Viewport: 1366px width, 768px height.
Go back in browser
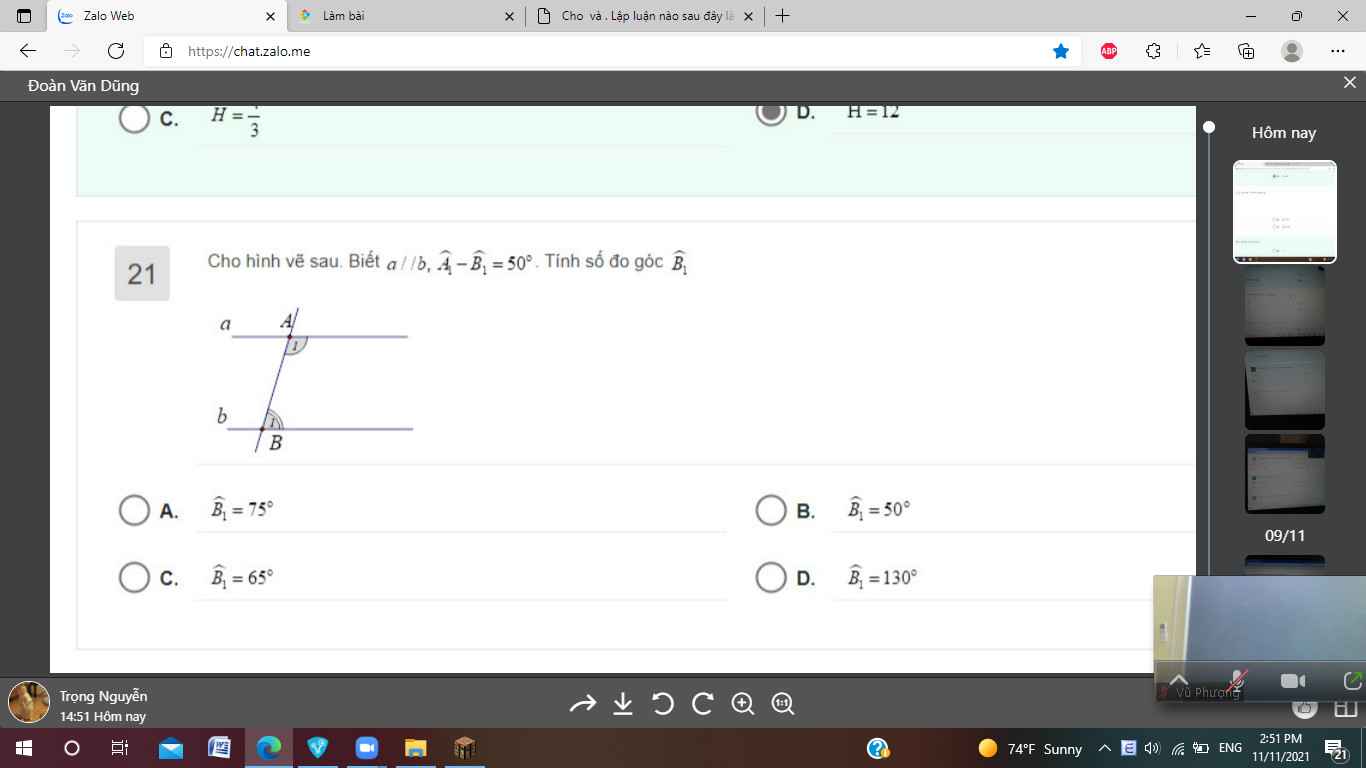pos(28,51)
